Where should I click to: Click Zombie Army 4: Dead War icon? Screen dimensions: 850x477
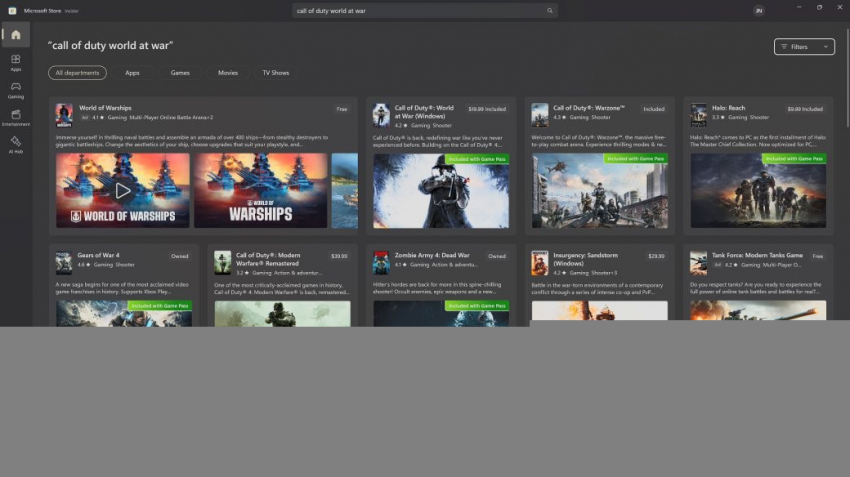381,262
